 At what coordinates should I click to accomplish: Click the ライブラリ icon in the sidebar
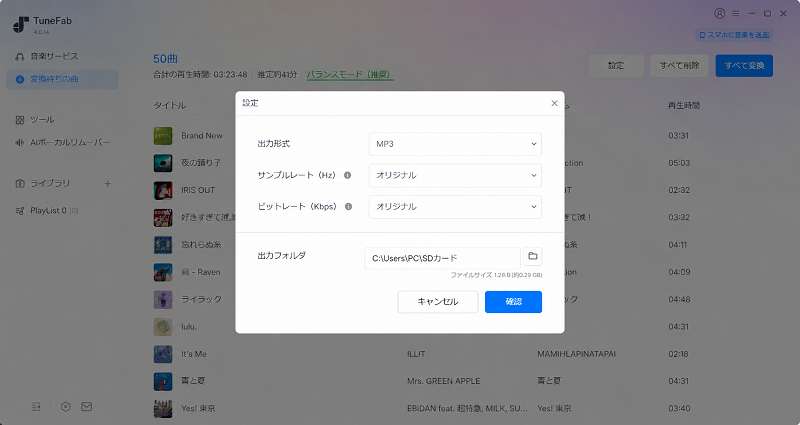click(20, 183)
